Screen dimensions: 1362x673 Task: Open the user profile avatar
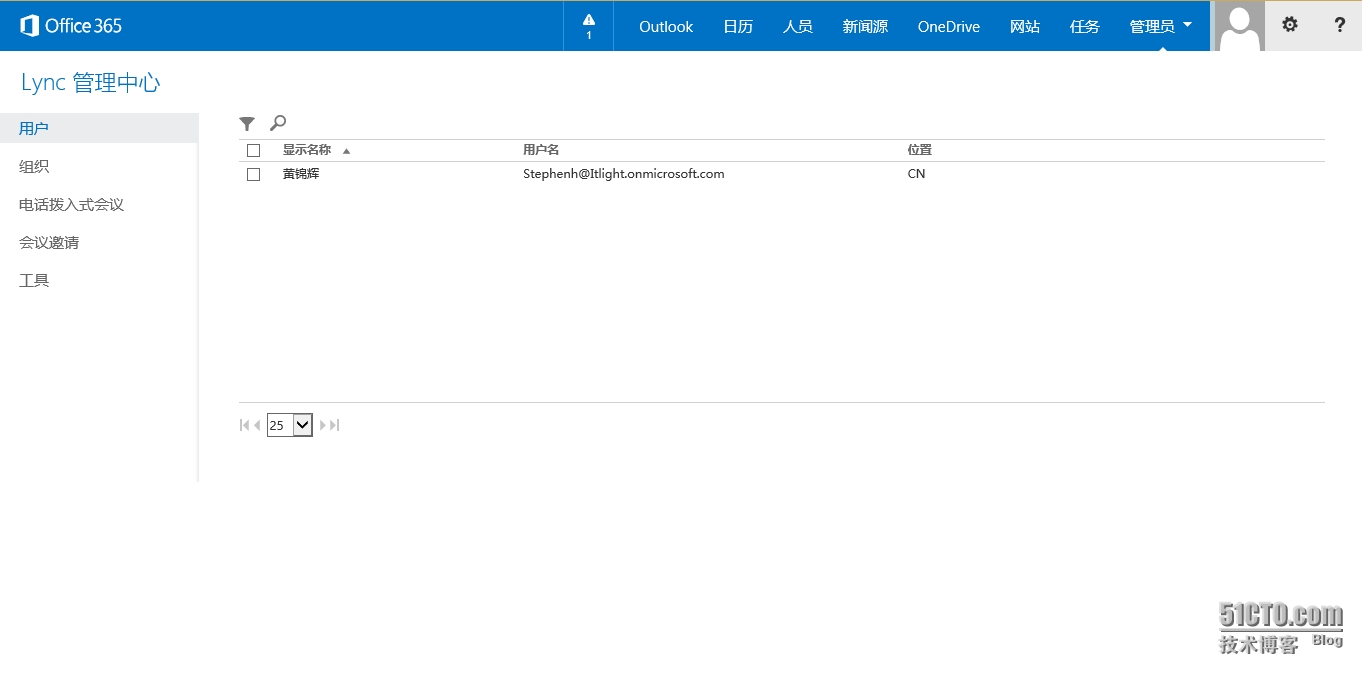[1239, 26]
